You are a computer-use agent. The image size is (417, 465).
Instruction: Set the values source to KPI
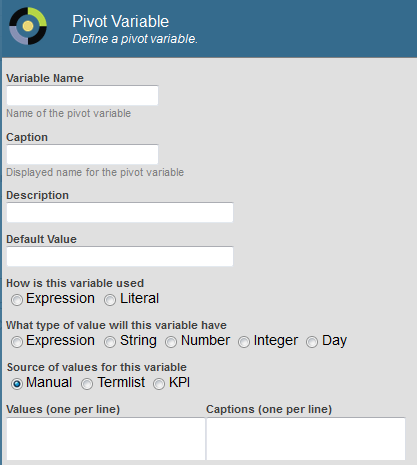(x=159, y=384)
